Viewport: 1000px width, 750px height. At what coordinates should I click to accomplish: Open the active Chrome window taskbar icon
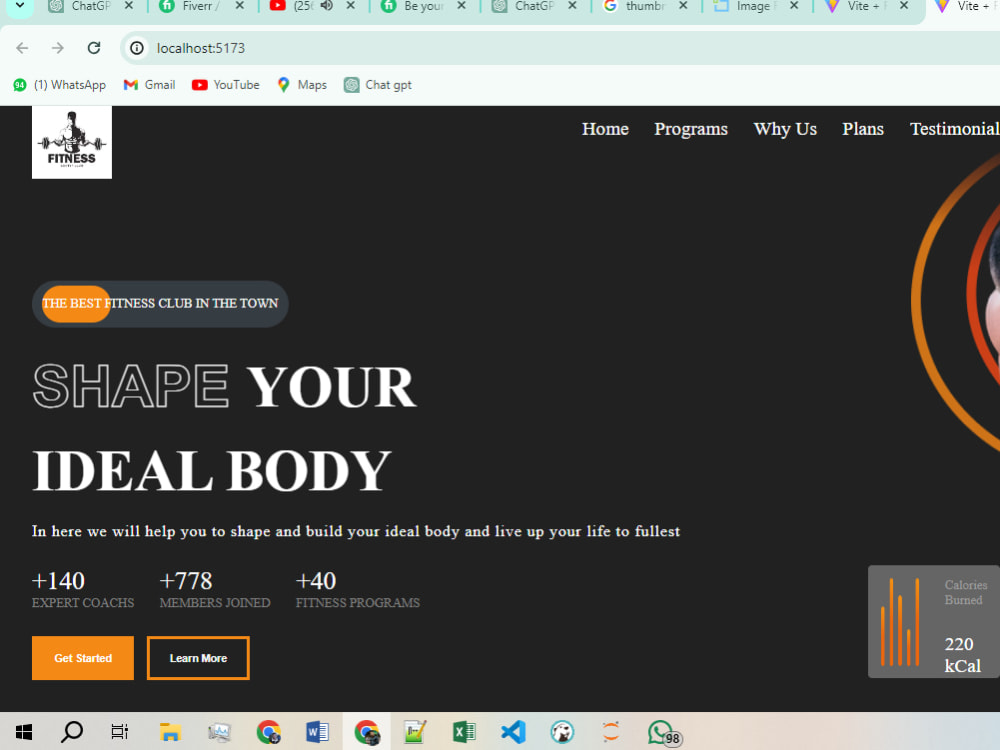[x=367, y=732]
